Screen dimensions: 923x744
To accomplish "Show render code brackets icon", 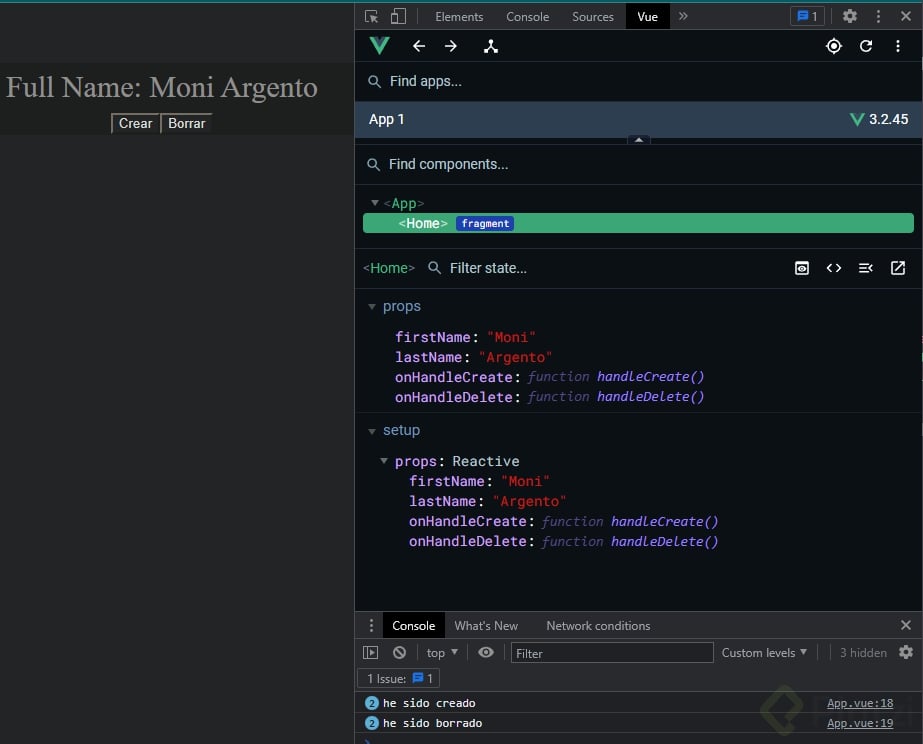I will 834,268.
